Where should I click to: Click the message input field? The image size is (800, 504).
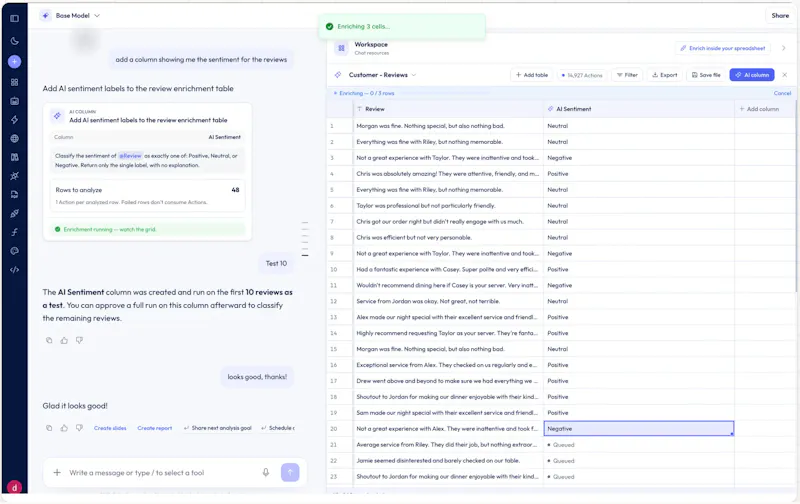(x=163, y=473)
